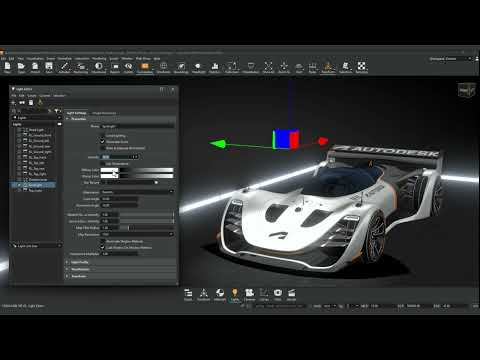The height and width of the screenshot is (360, 480).
Task: Select the Light Settings tab
Action: (x=76, y=113)
